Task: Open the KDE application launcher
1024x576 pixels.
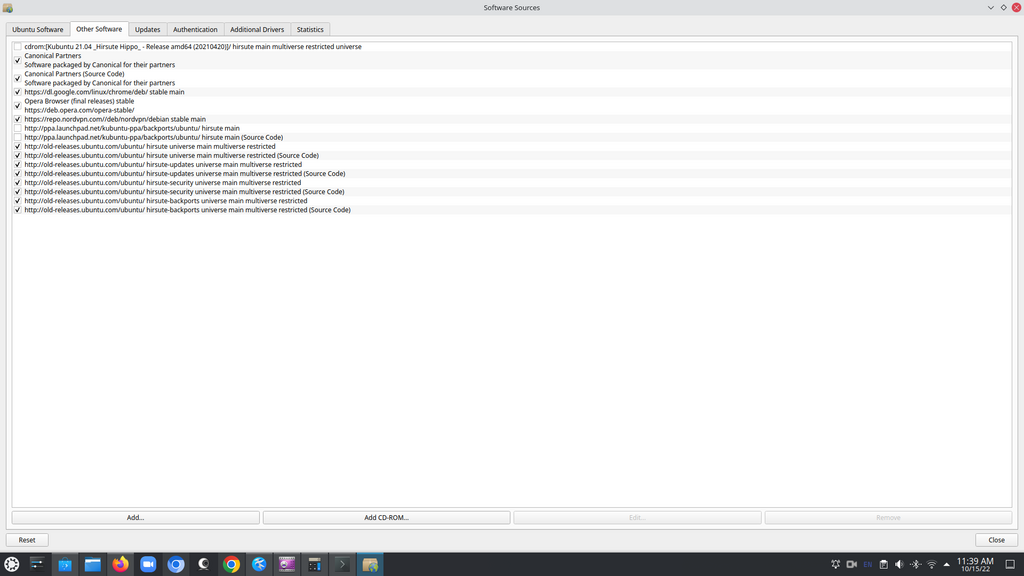Action: pyautogui.click(x=12, y=564)
